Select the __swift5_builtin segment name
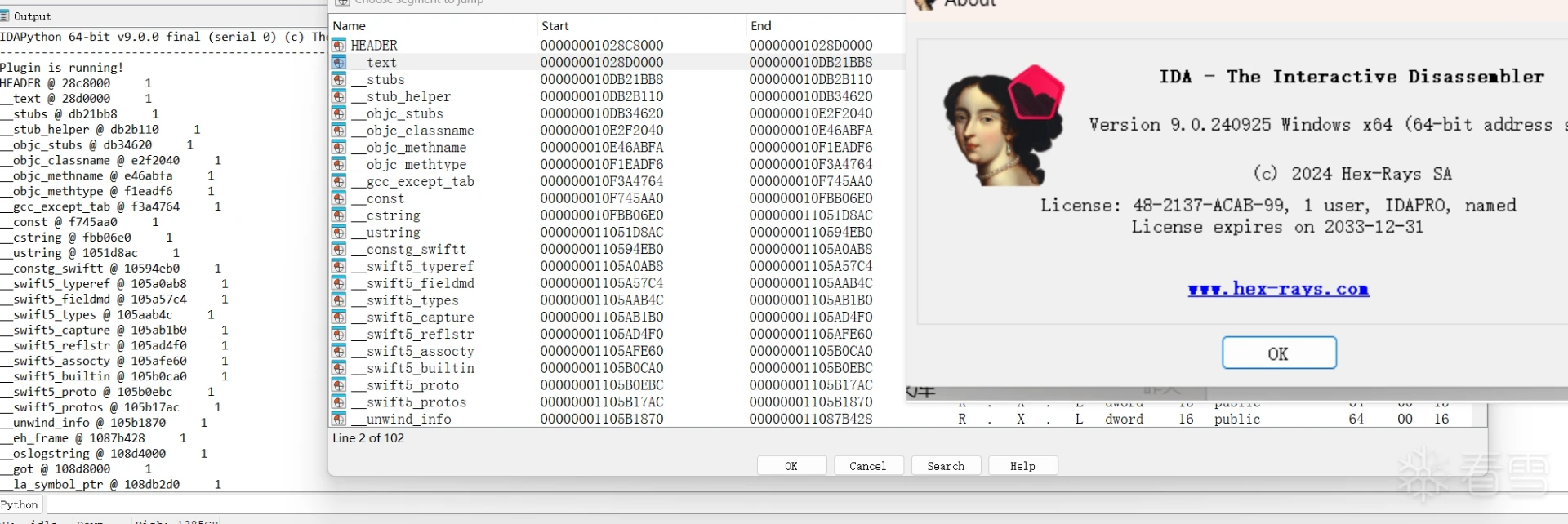This screenshot has width=1568, height=524. coord(412,368)
